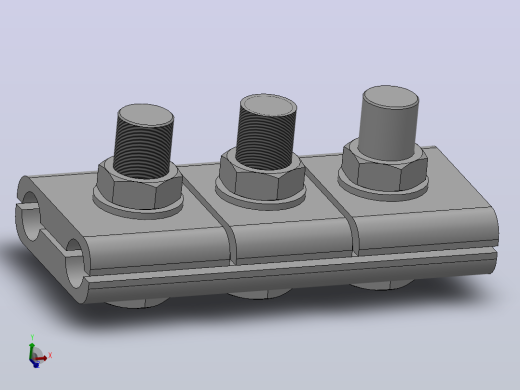520x390 pixels.
Task: Select the middle threaded bolt shaft
Action: 266,132
